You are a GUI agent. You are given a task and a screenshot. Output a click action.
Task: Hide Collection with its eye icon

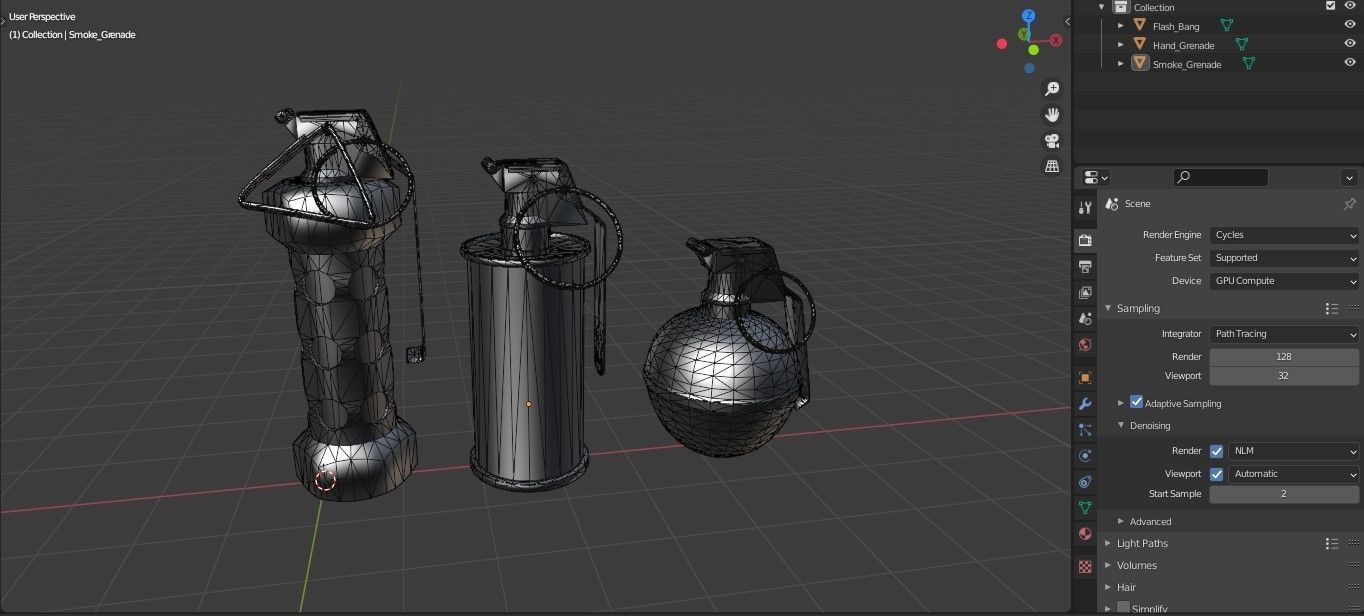tap(1350, 6)
